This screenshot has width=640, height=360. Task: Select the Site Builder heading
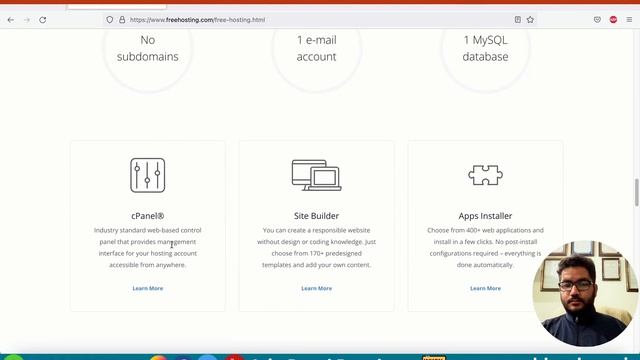pyautogui.click(x=316, y=216)
